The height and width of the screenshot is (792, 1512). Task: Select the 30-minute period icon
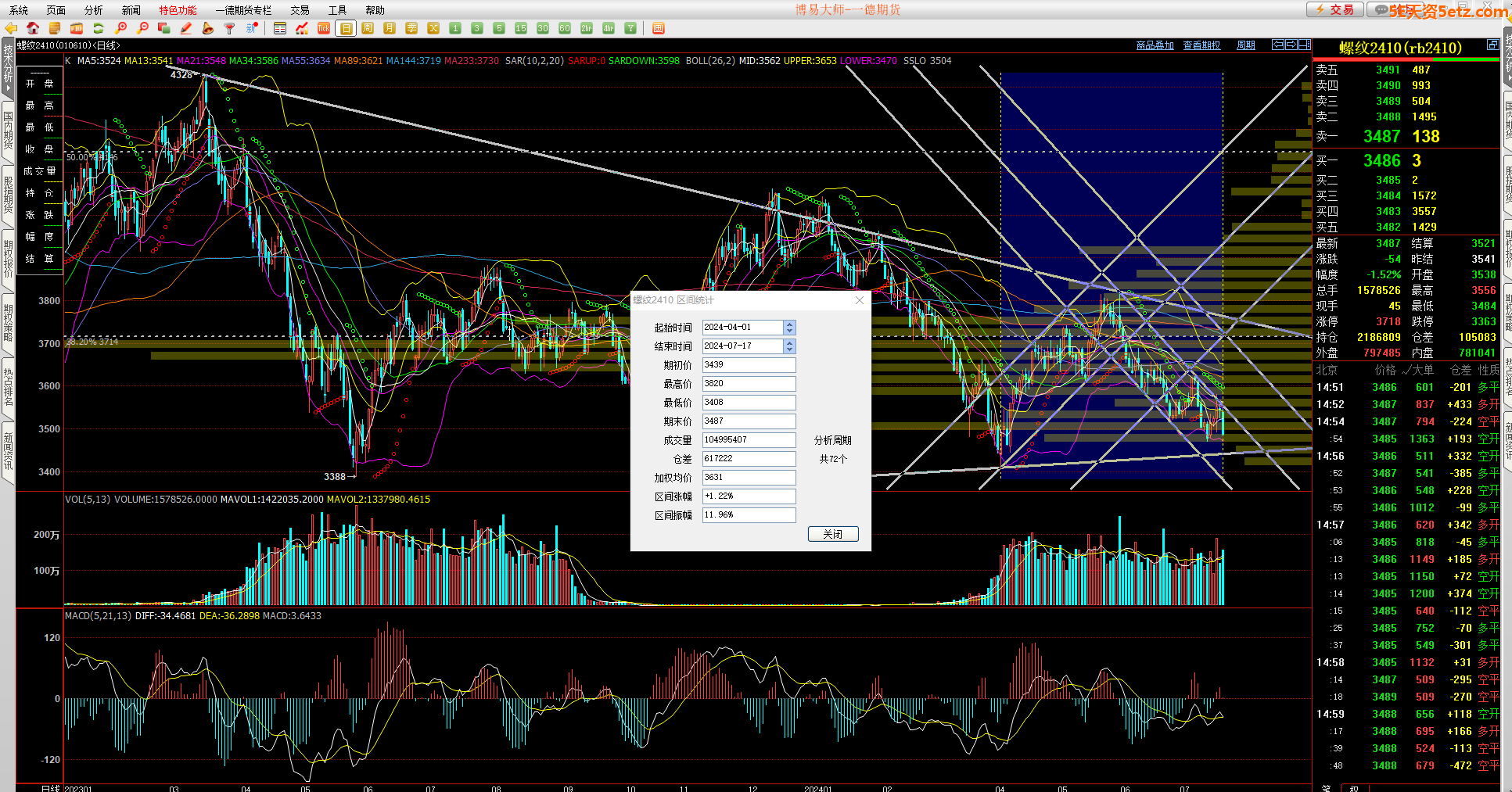543,28
